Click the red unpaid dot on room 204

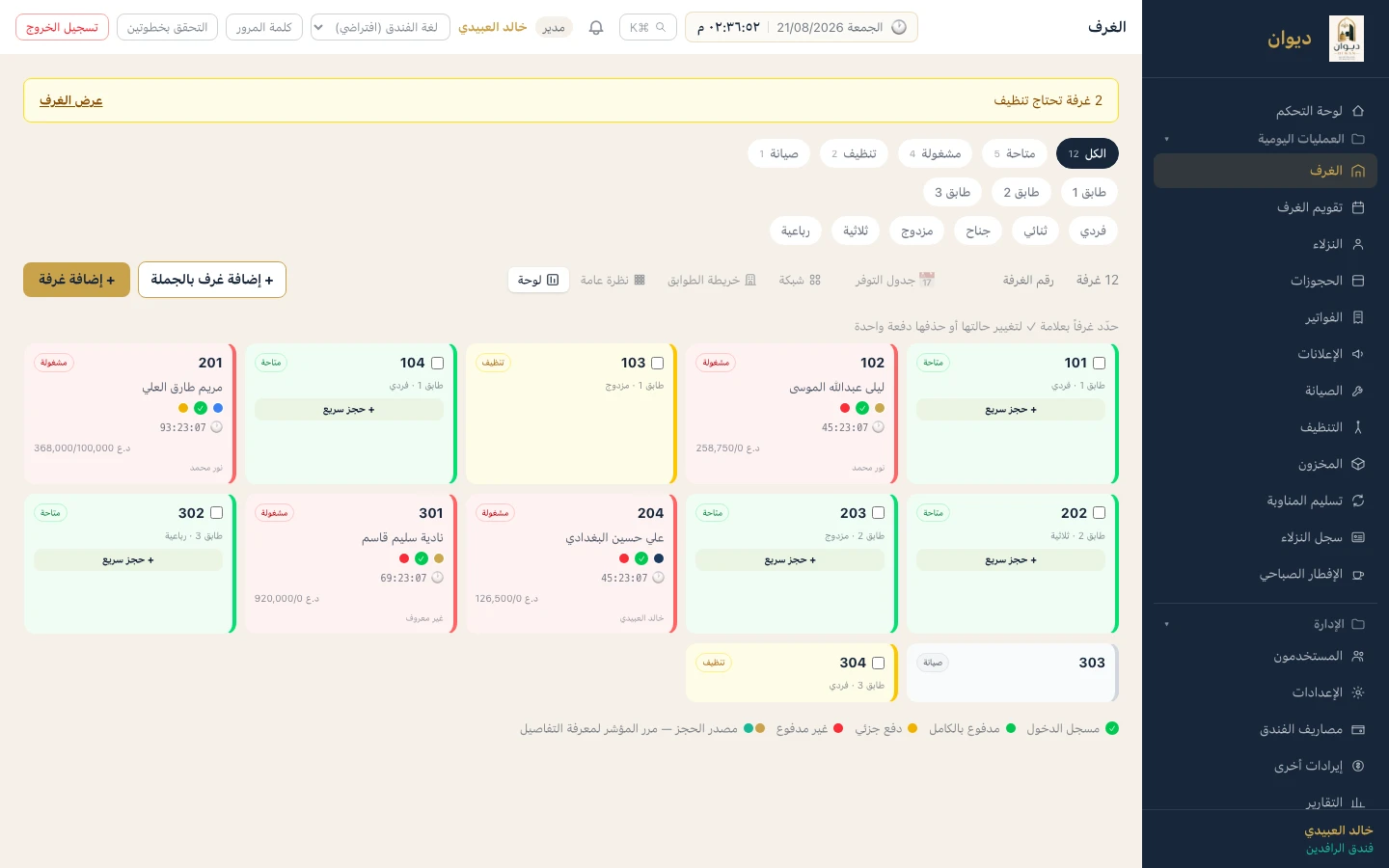(x=624, y=558)
